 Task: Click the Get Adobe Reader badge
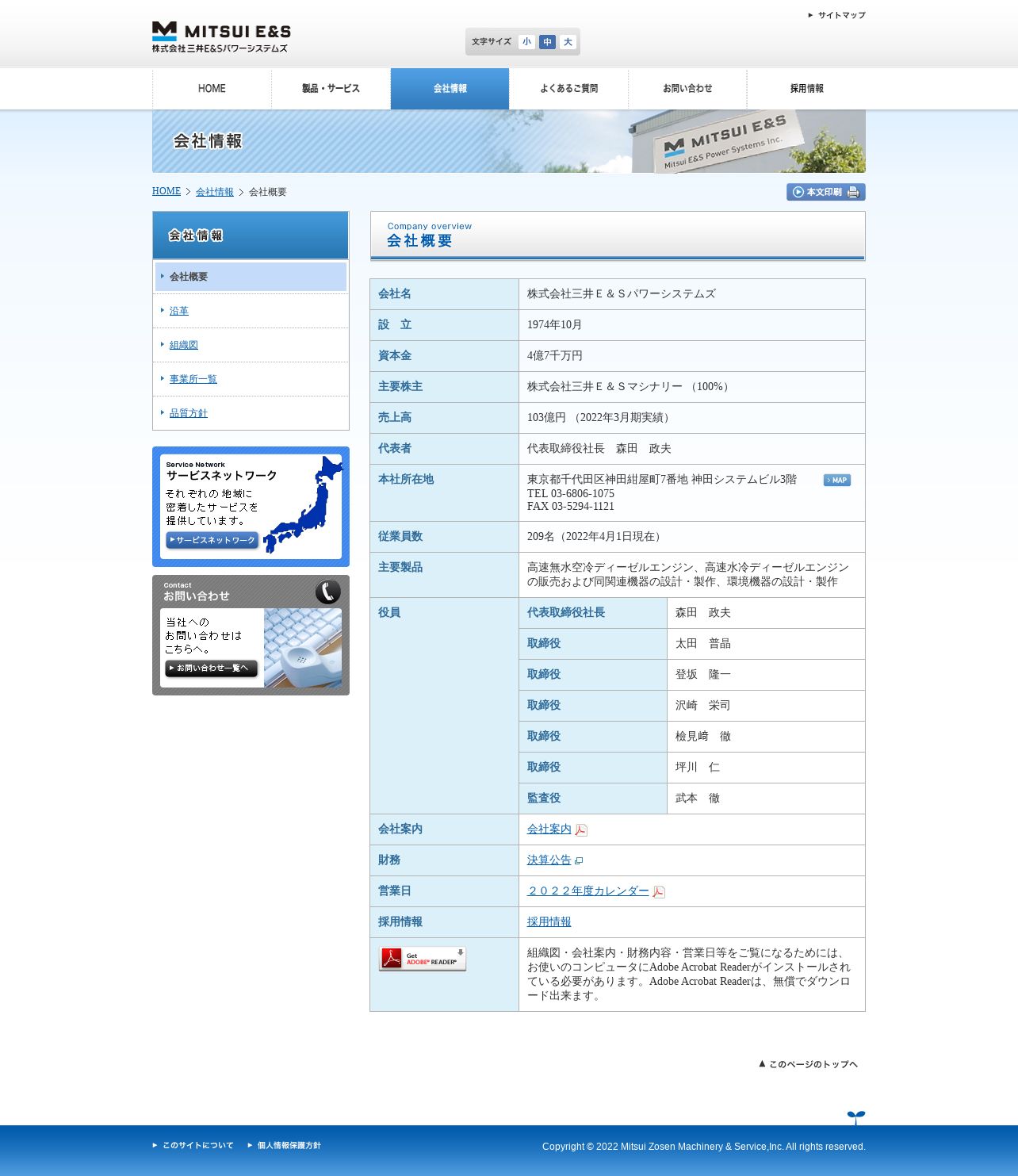[x=423, y=959]
